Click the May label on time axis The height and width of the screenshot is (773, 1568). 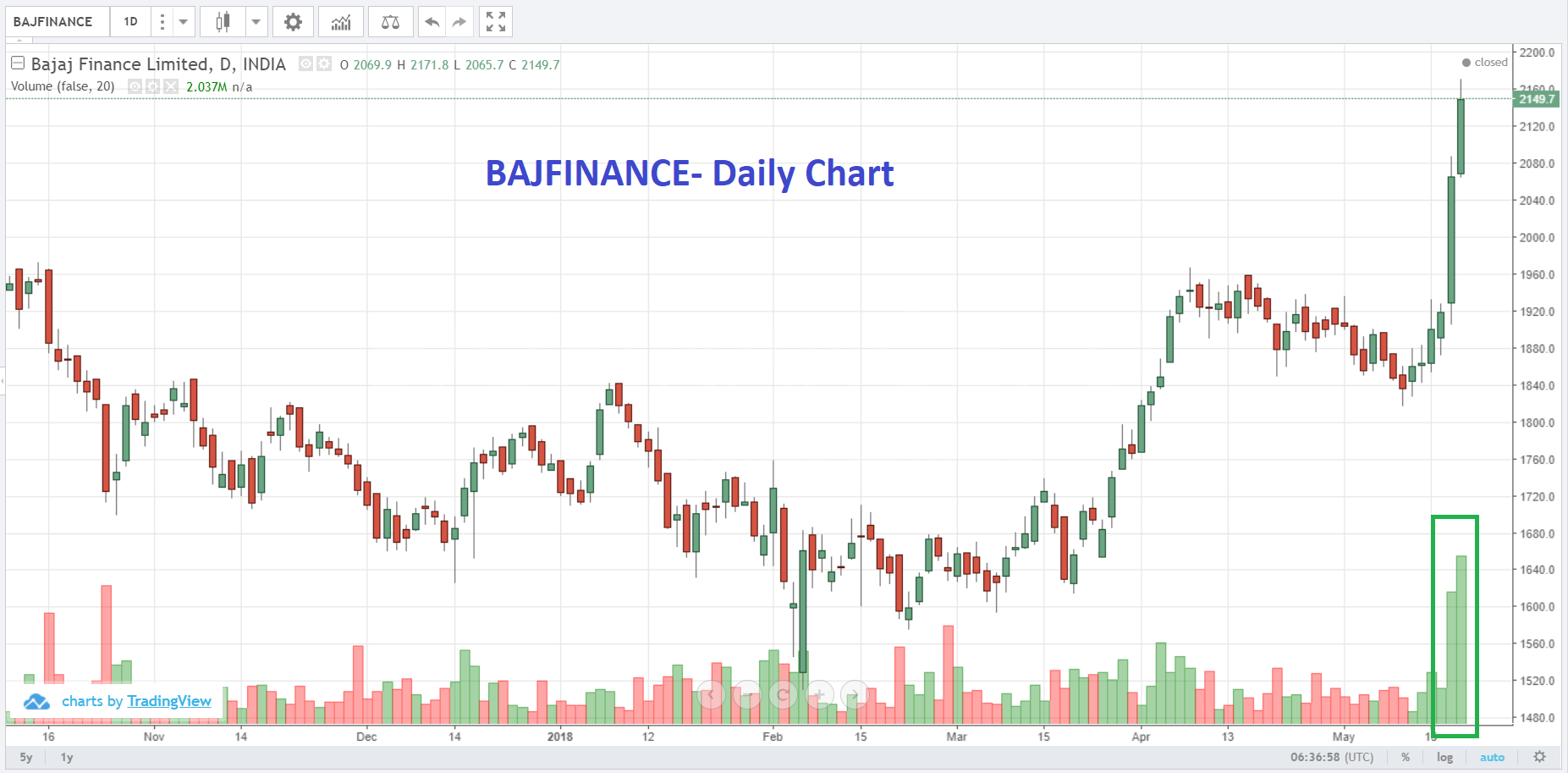(1344, 737)
